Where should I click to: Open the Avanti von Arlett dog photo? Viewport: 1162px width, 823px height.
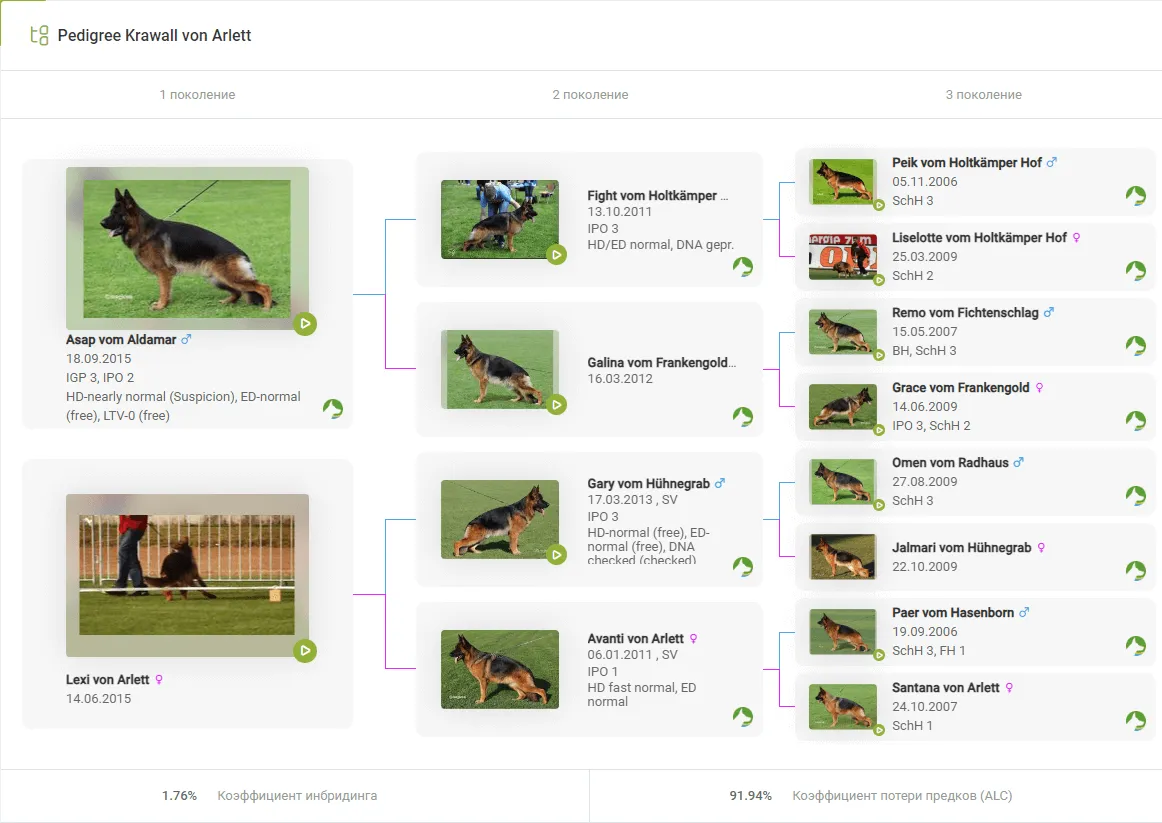coord(499,669)
